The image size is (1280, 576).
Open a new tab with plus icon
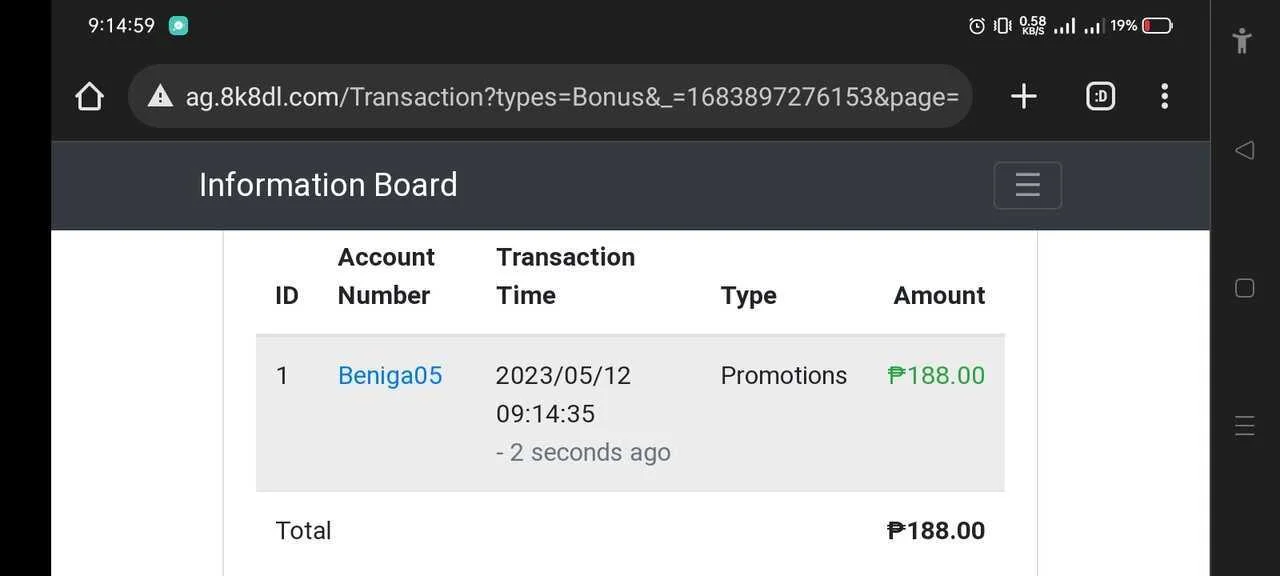coord(1023,96)
